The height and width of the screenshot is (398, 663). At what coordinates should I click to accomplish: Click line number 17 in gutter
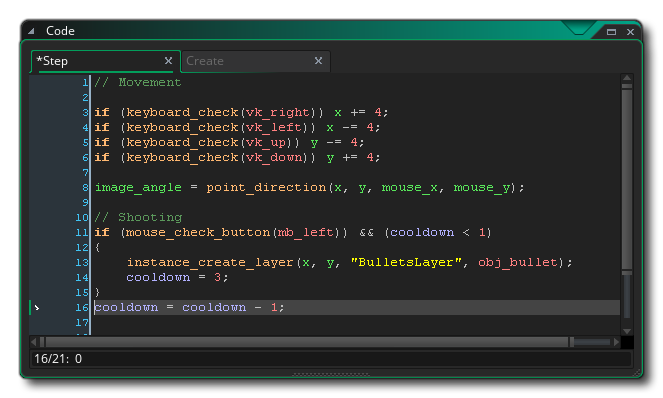click(82, 323)
